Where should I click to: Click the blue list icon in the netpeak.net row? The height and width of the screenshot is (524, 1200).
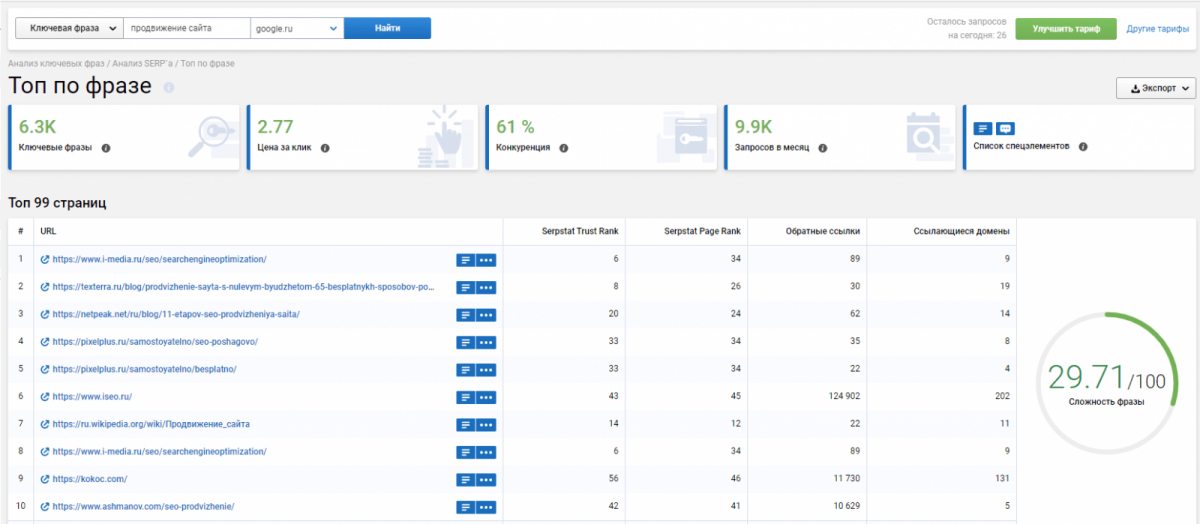click(x=465, y=315)
